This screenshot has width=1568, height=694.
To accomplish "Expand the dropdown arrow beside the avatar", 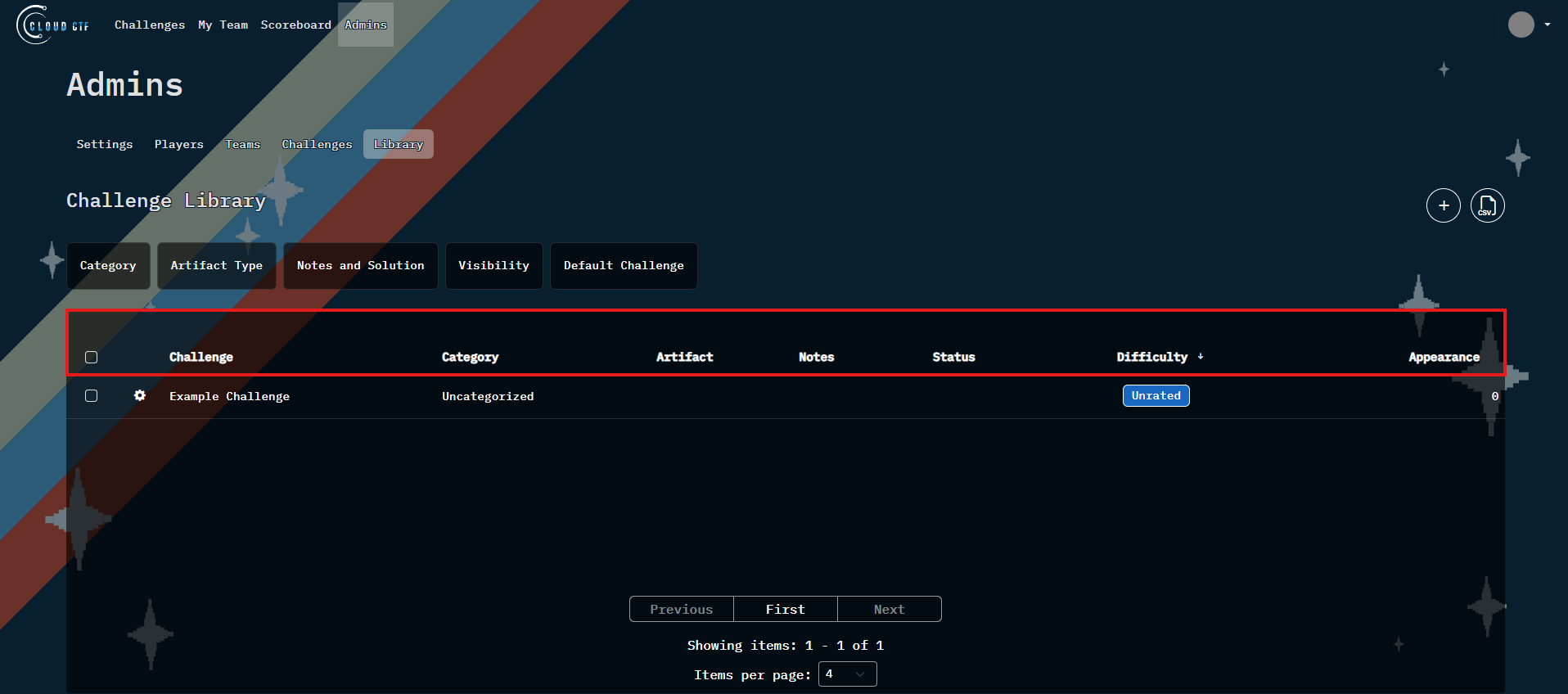I will coord(1548,25).
